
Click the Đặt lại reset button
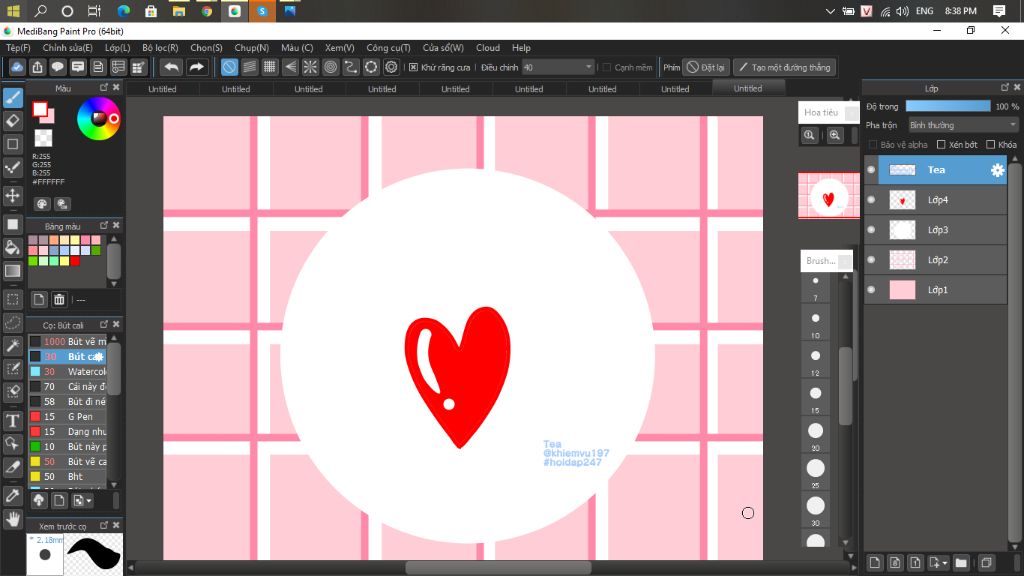coord(705,67)
